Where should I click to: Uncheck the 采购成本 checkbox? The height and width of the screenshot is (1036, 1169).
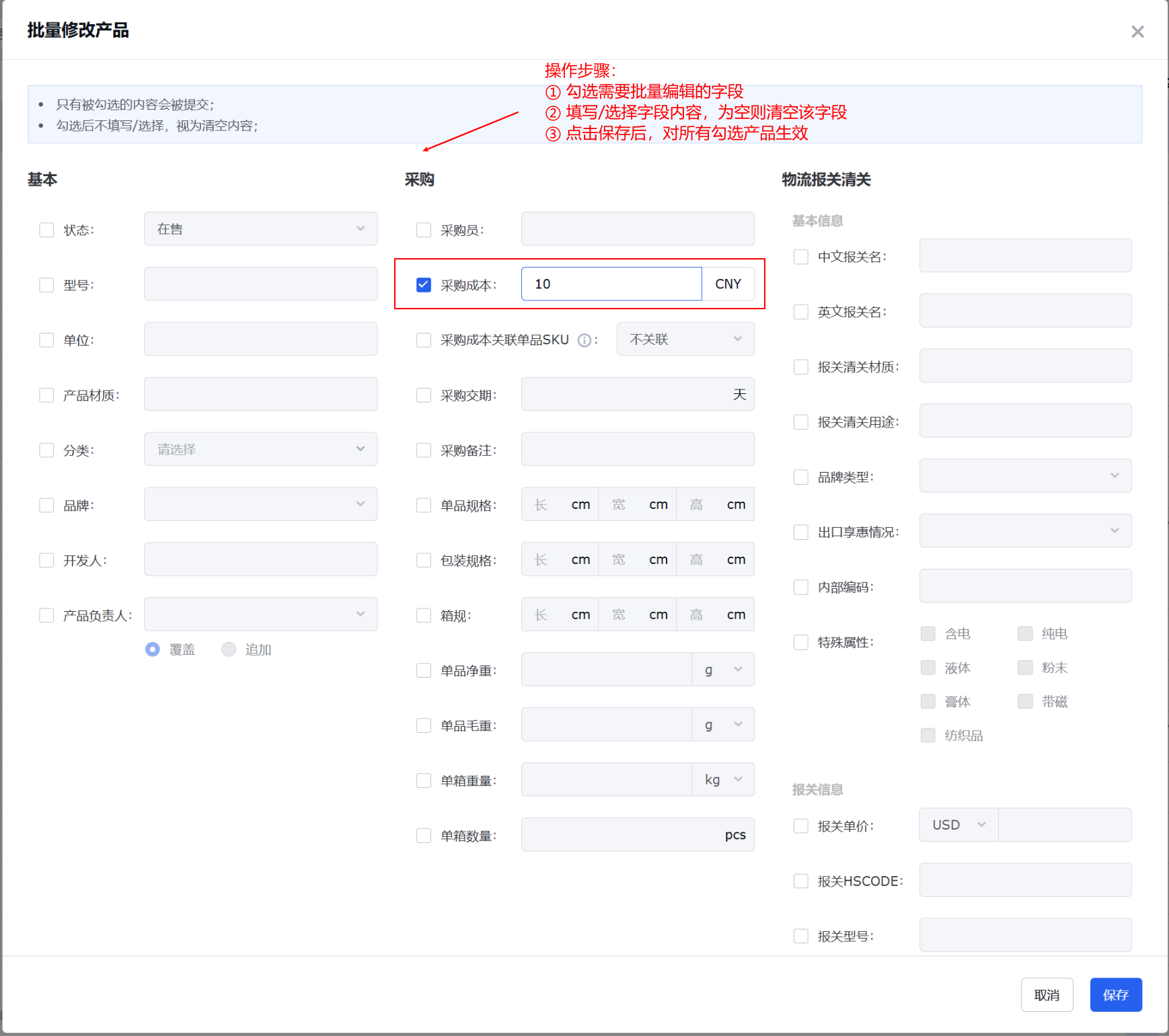(424, 285)
